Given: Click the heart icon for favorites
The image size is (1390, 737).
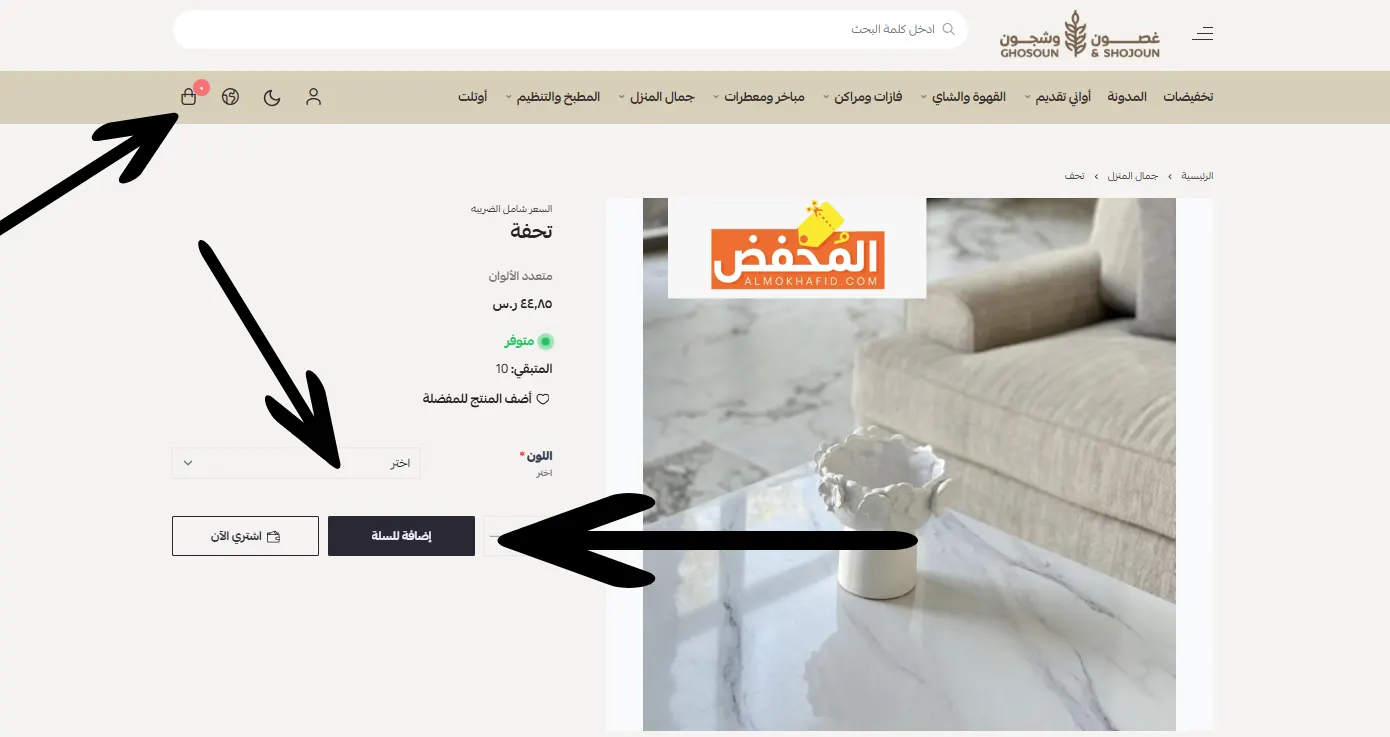Looking at the screenshot, I should tap(544, 399).
